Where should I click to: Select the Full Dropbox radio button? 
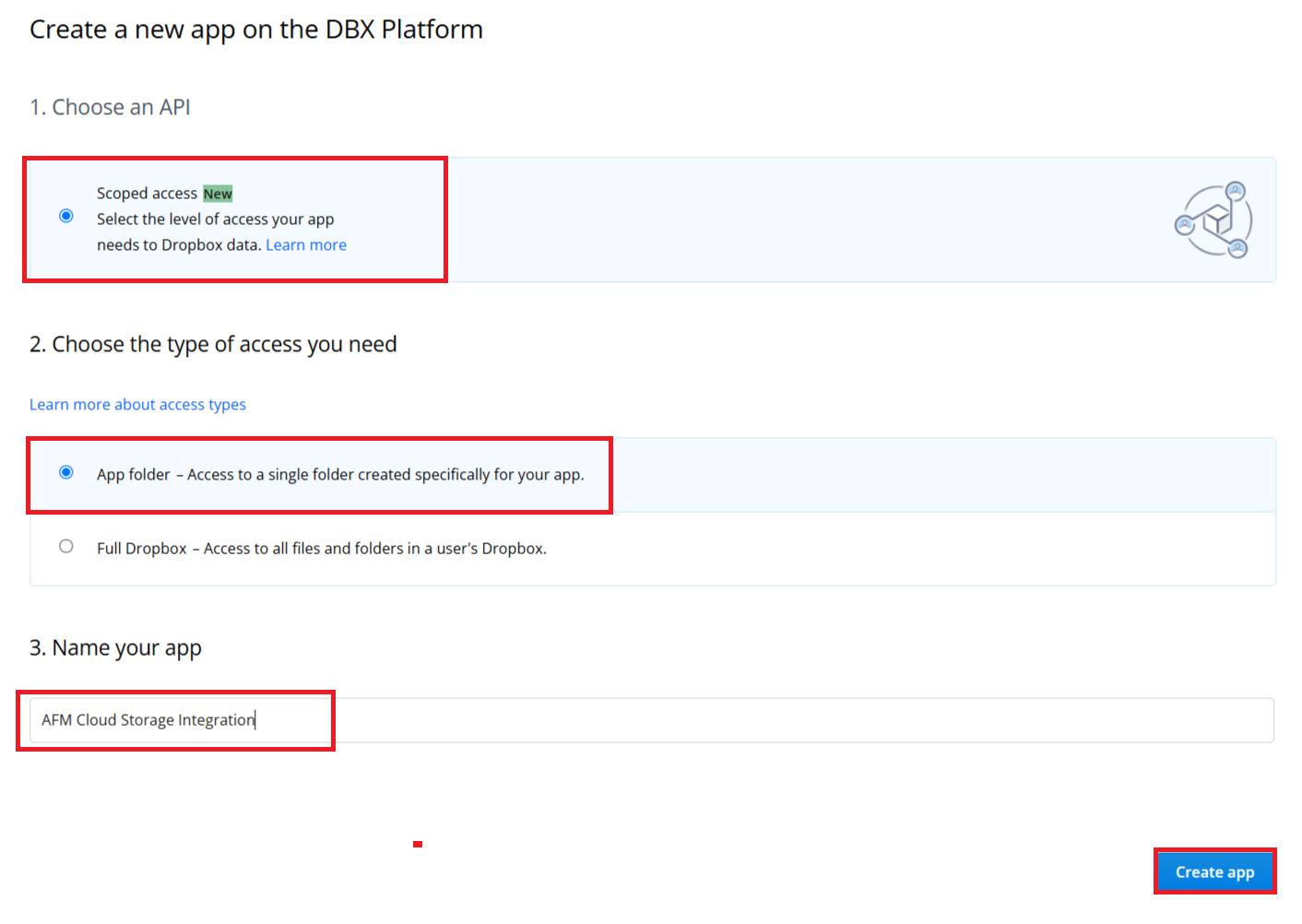click(66, 546)
